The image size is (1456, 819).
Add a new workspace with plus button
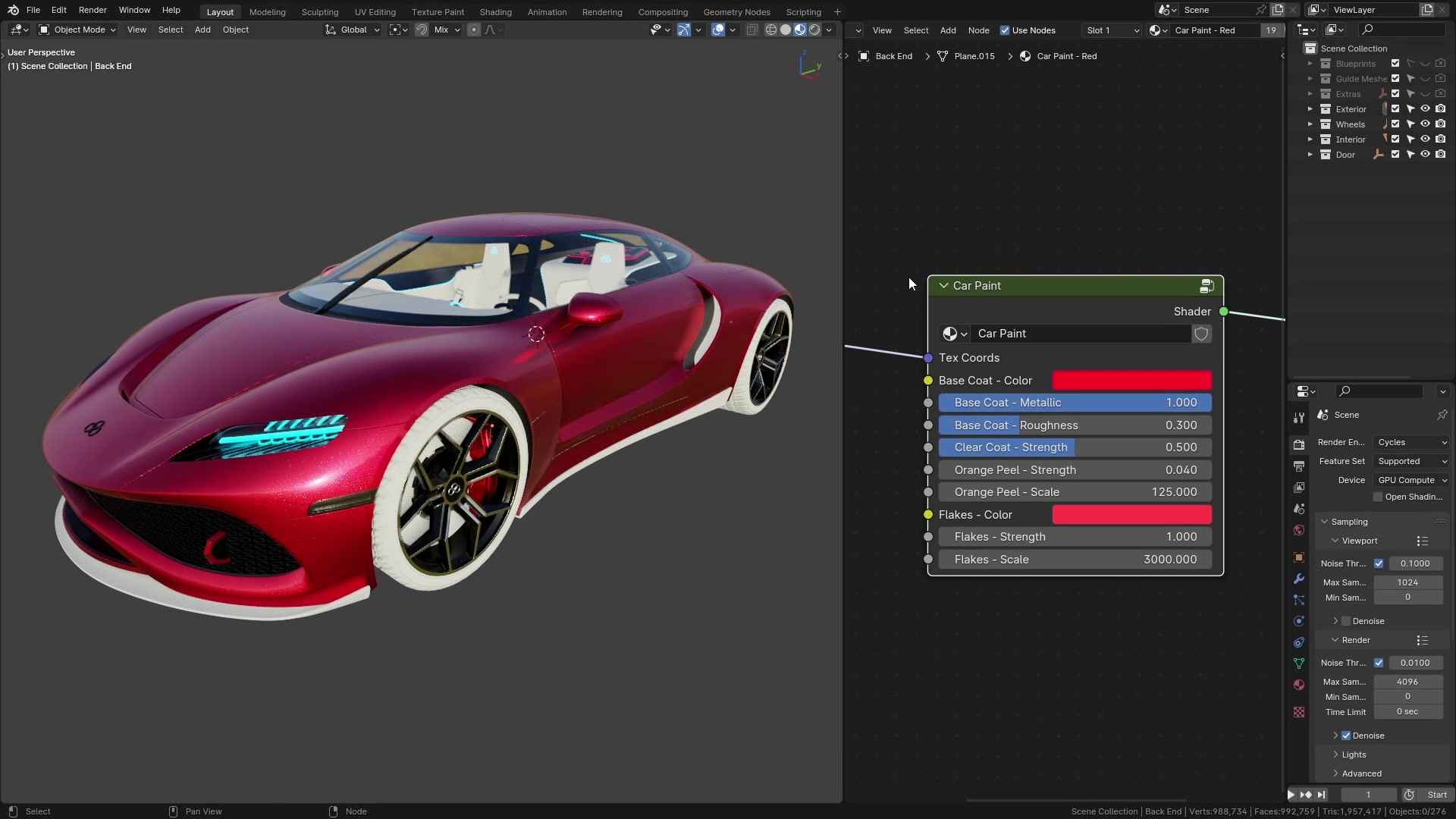(837, 12)
